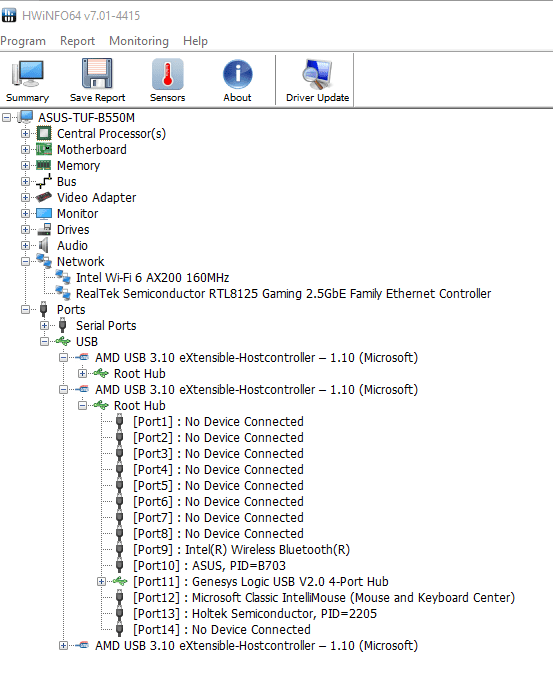The width and height of the screenshot is (553, 675).
Task: Expand the Video Adapter node
Action: pos(25,197)
